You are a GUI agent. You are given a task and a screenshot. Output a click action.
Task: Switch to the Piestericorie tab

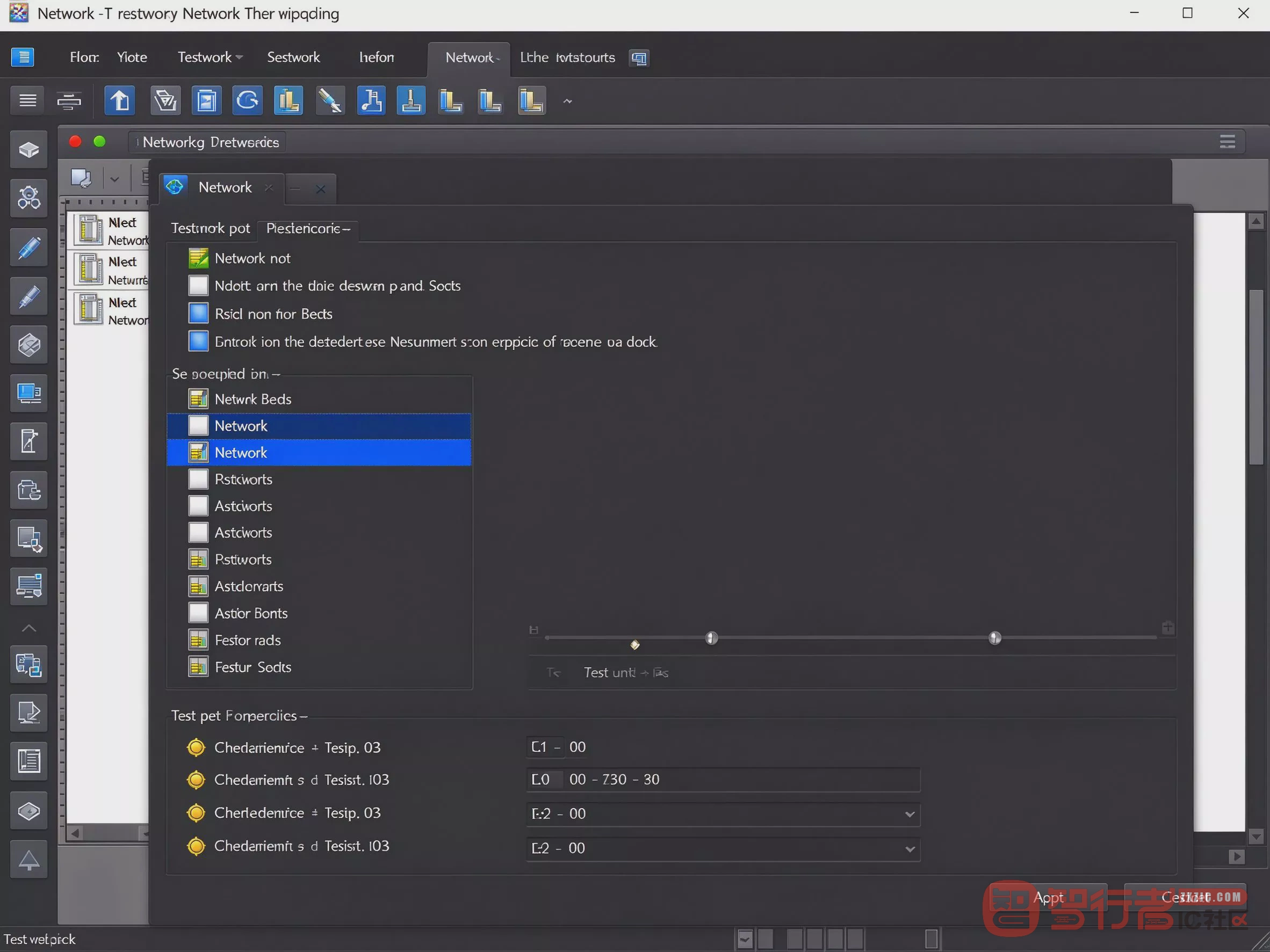(x=308, y=228)
